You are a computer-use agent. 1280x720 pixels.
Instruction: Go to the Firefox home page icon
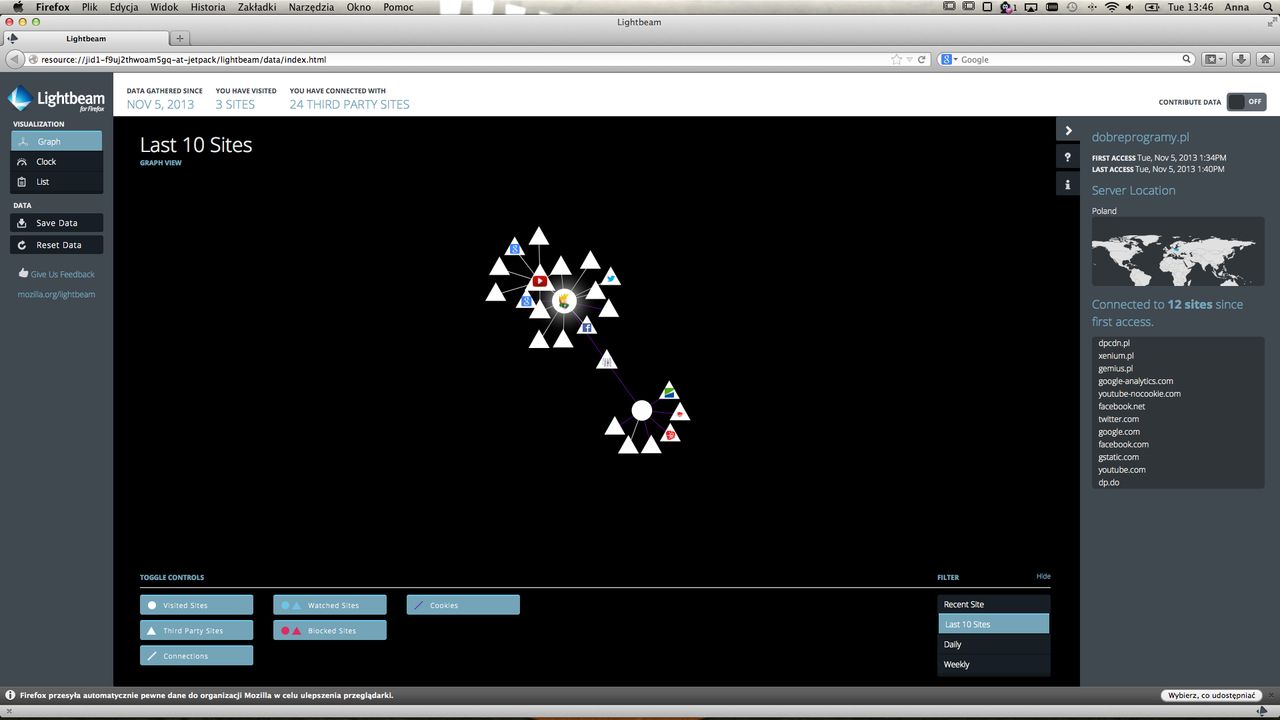coord(1266,59)
